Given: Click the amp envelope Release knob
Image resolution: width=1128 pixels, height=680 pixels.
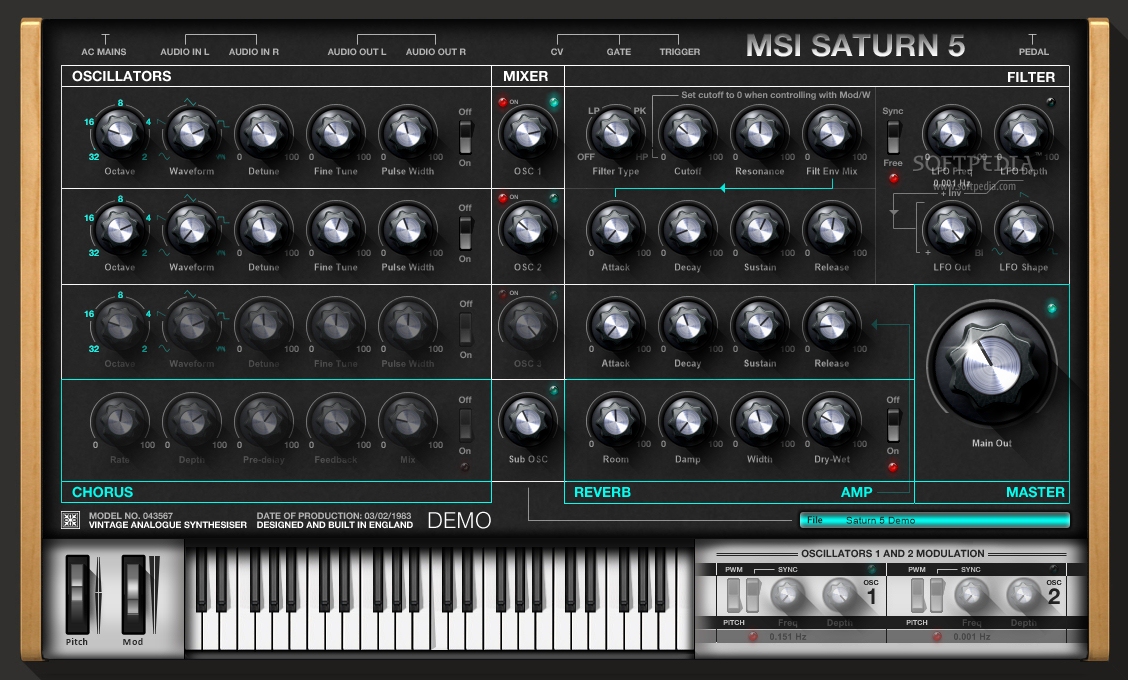Looking at the screenshot, I should coord(832,325).
